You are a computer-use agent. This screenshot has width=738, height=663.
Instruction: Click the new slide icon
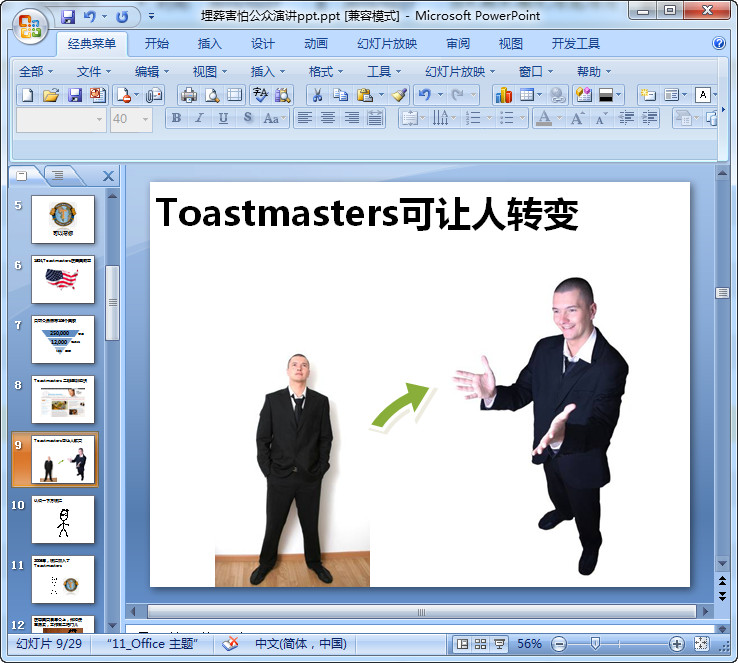(648, 95)
